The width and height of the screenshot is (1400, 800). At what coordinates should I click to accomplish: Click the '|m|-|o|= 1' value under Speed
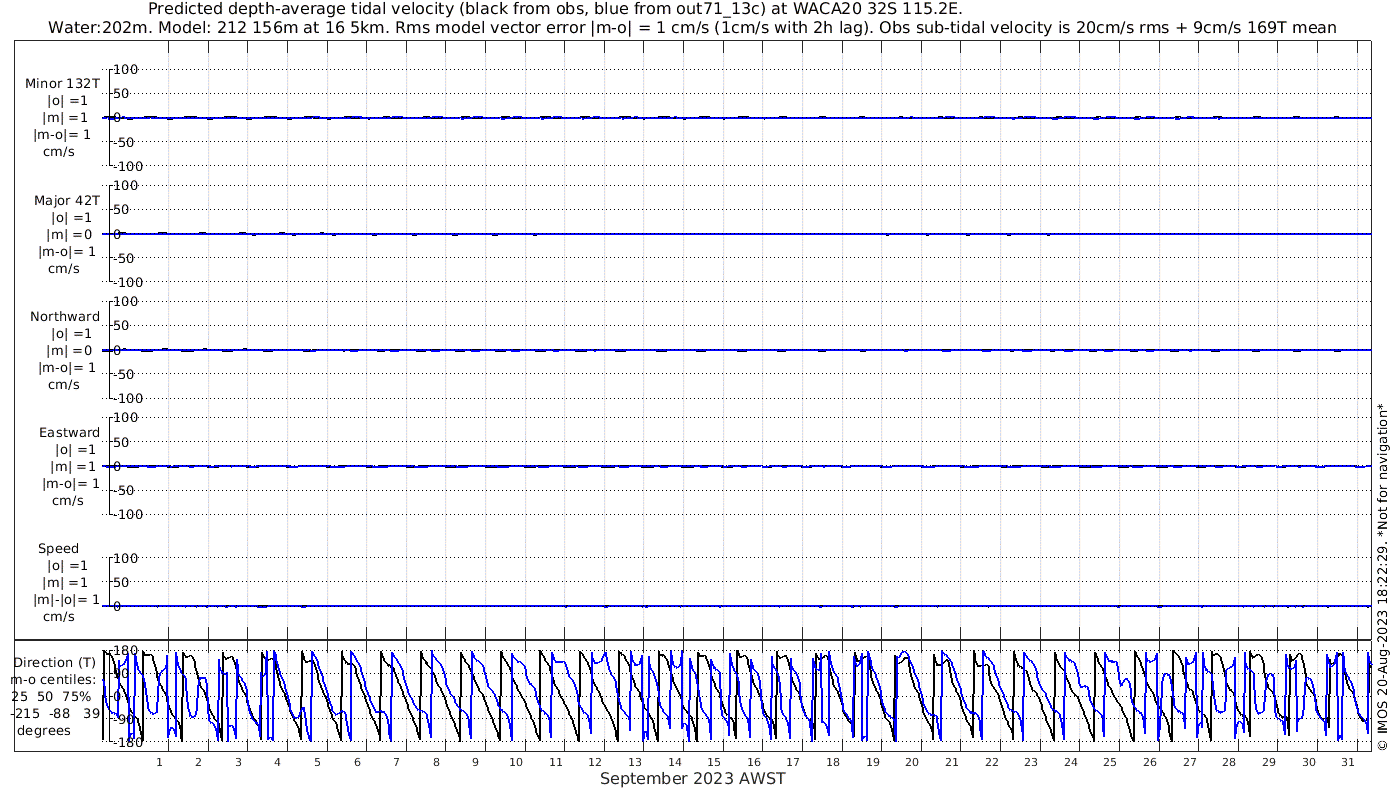[66, 599]
